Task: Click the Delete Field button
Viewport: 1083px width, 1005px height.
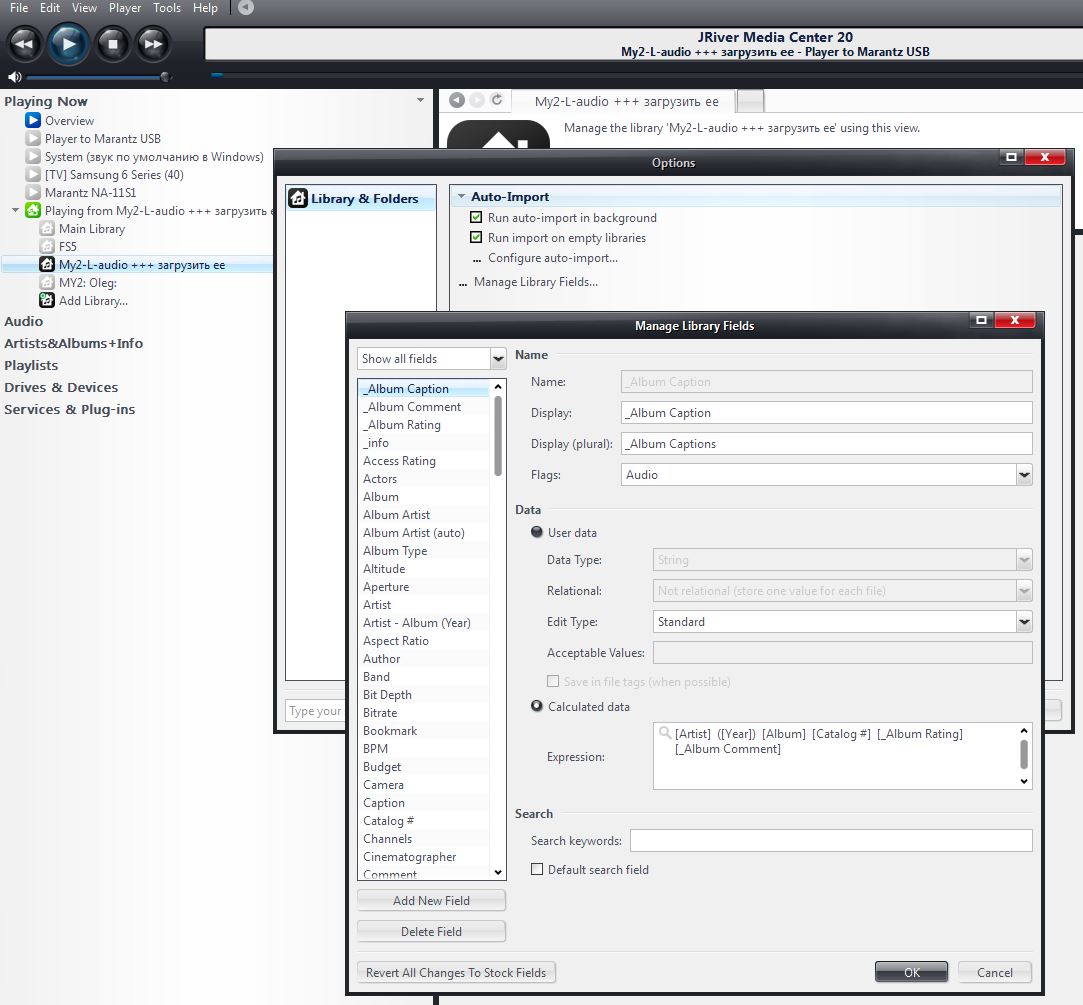Action: pos(431,932)
